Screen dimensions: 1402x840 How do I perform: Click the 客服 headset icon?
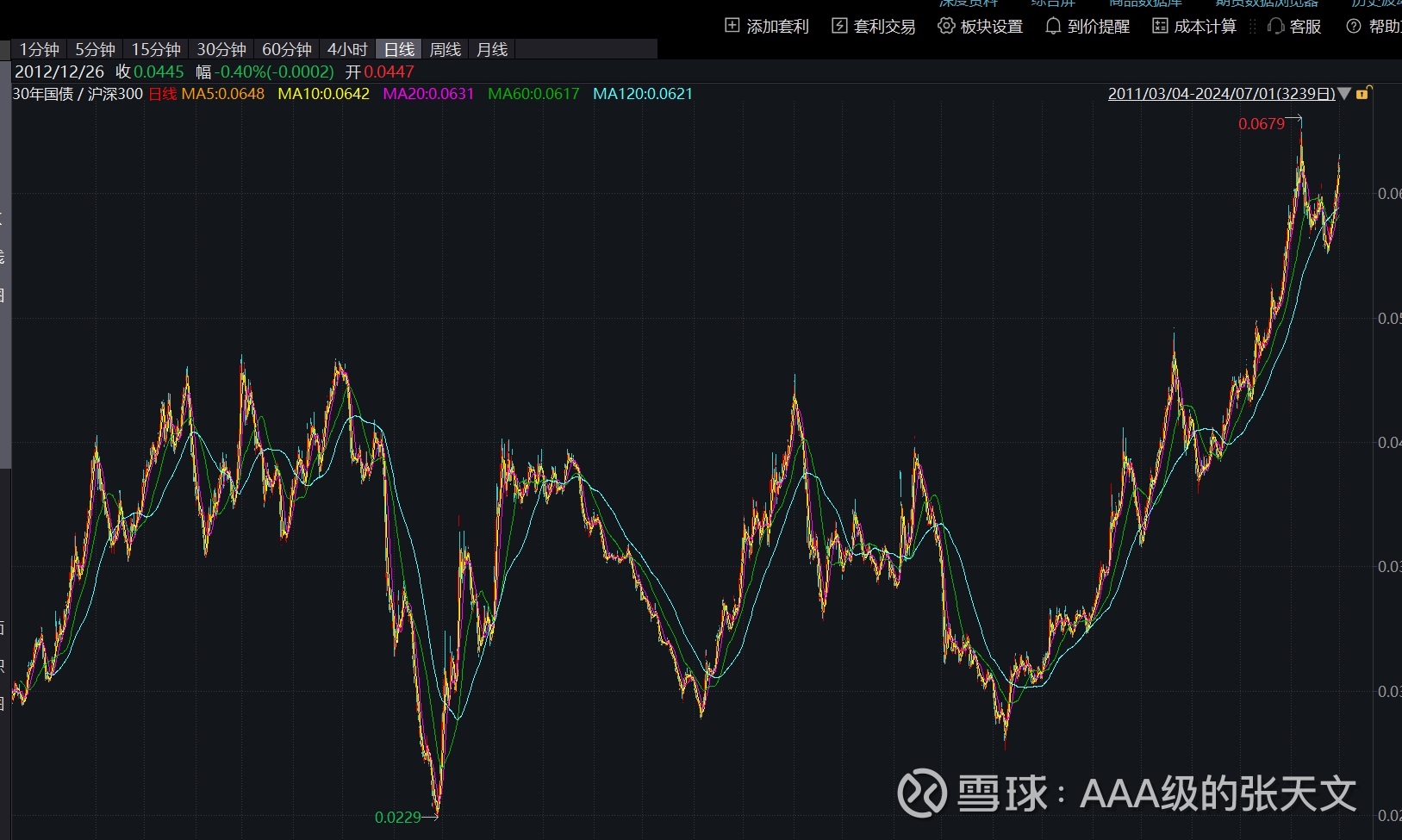tap(1276, 26)
